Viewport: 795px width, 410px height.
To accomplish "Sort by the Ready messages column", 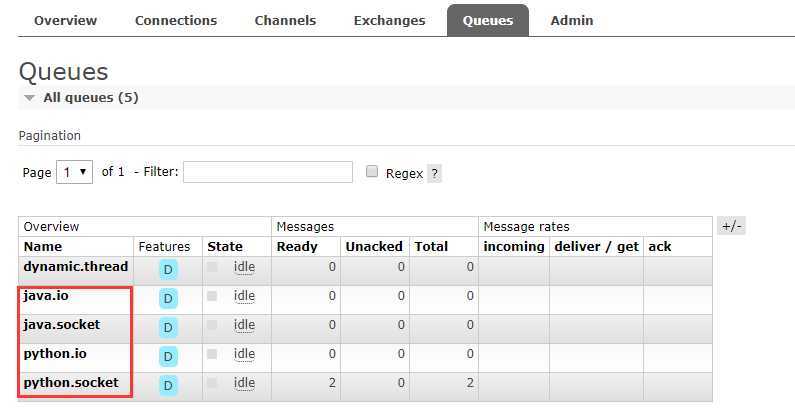I will [x=297, y=246].
